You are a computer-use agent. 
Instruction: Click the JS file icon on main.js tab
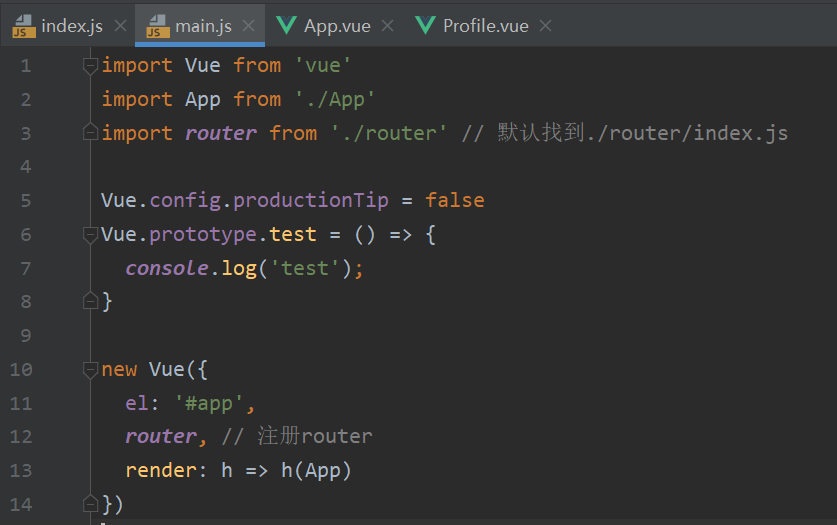[x=158, y=27]
